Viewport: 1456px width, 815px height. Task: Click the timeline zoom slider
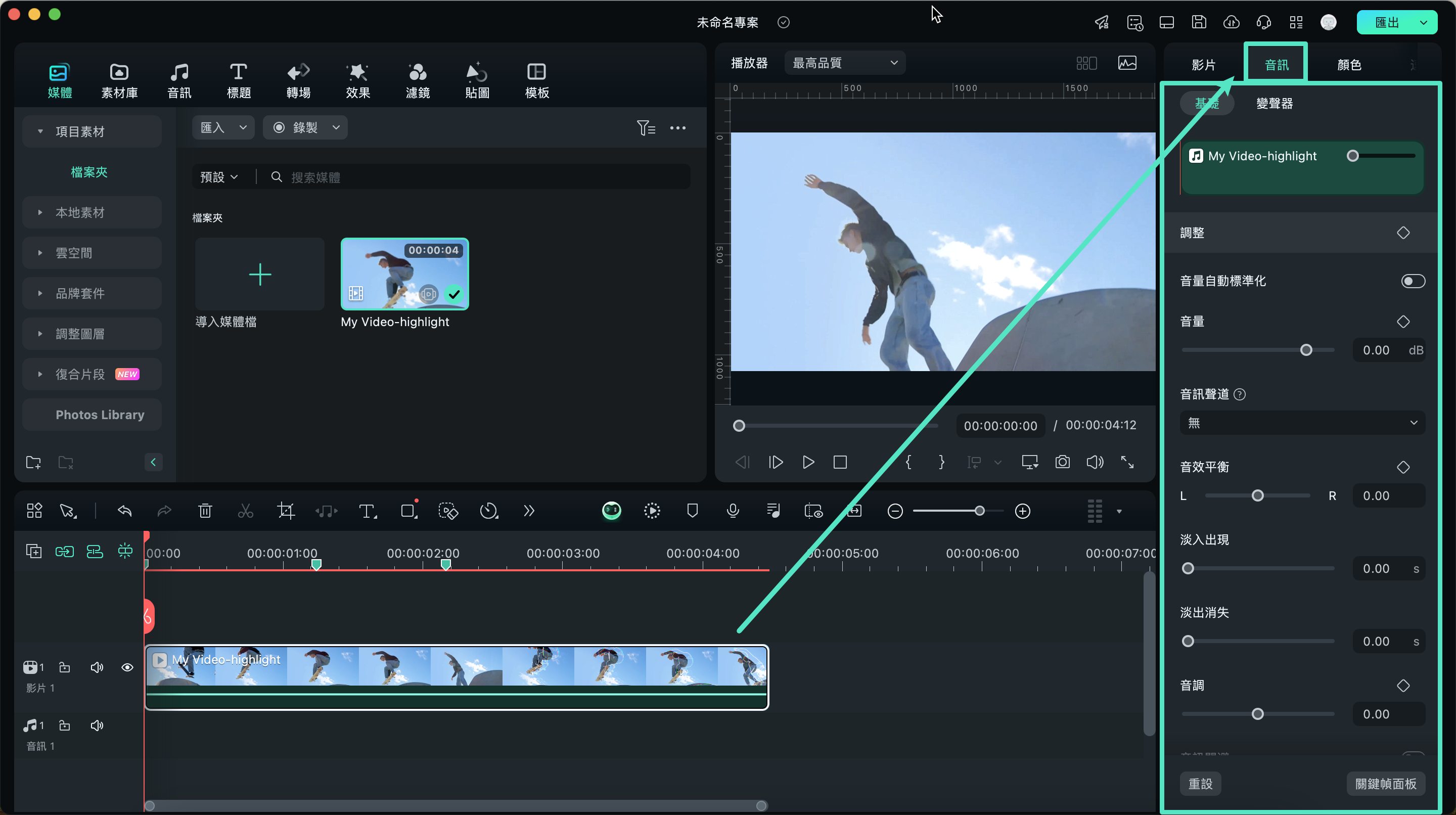coord(958,511)
